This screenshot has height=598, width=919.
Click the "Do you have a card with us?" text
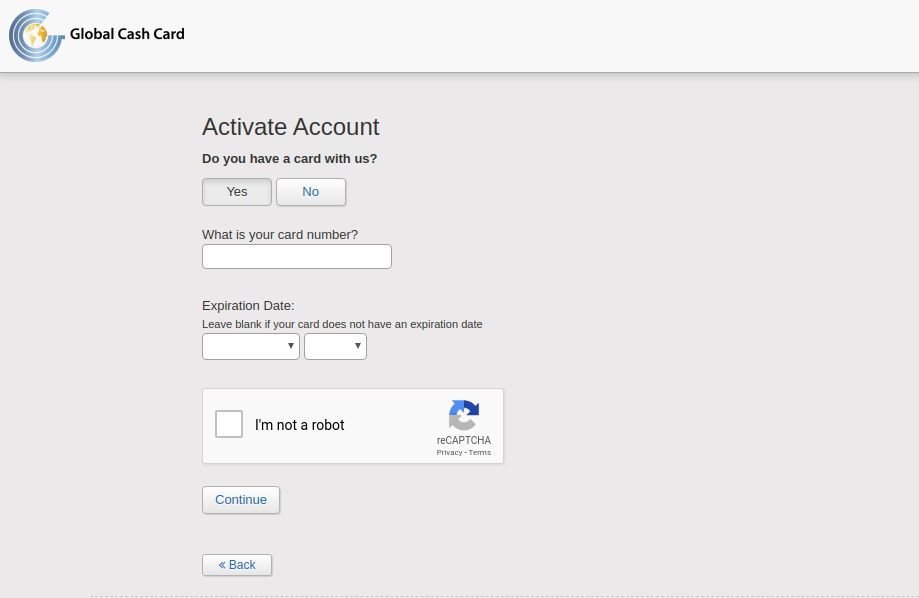point(289,158)
